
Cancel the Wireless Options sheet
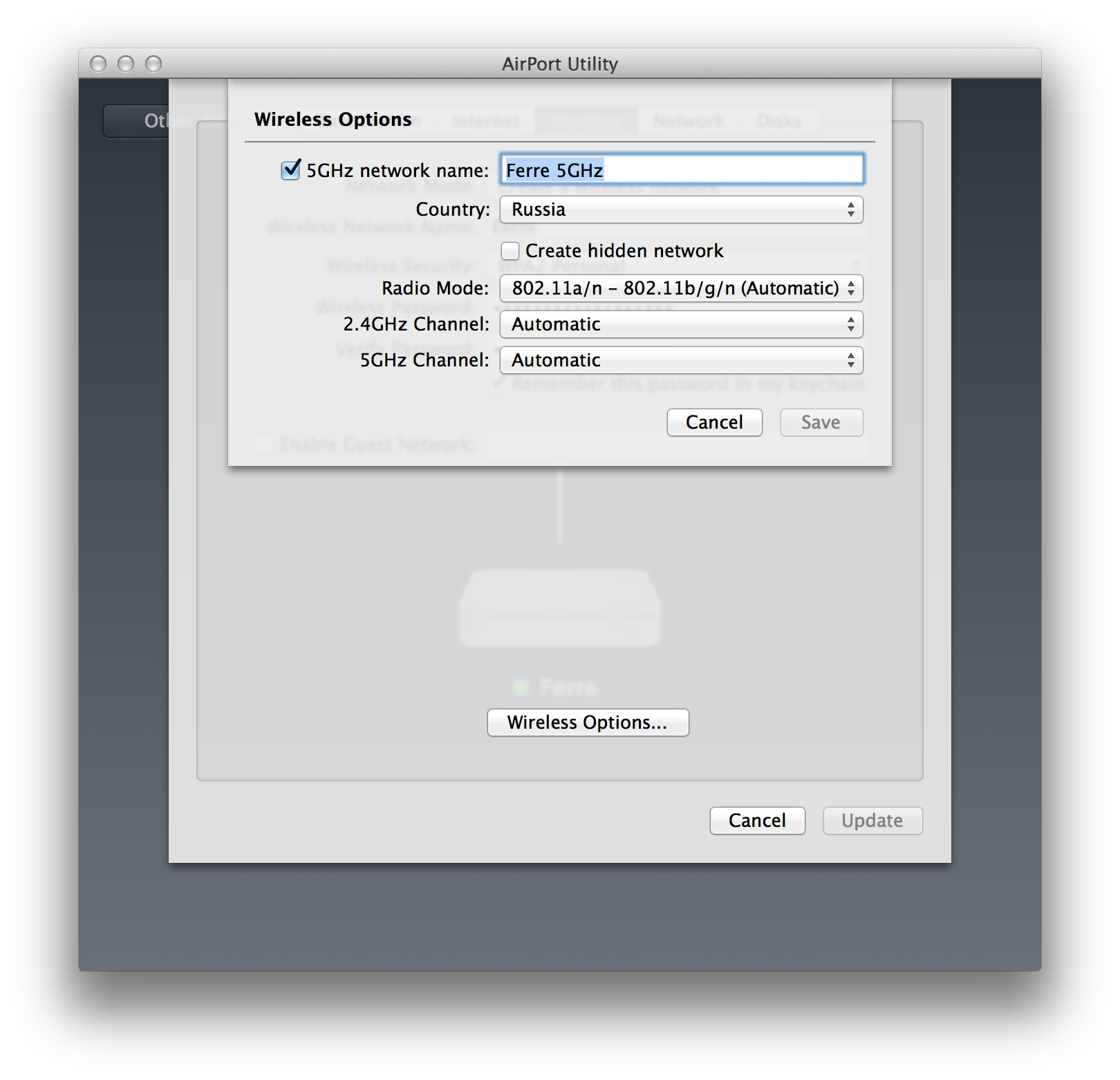click(x=714, y=422)
